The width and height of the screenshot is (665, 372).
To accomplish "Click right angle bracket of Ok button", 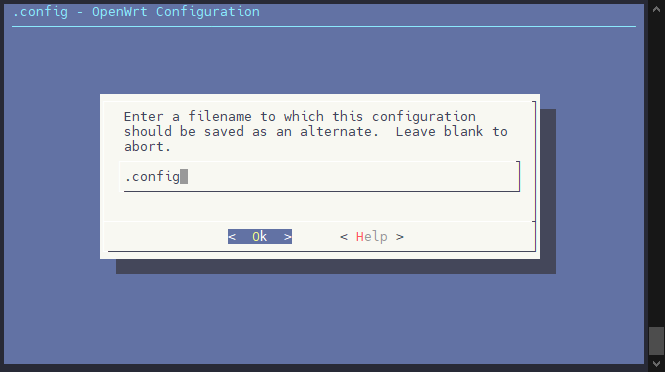I will pos(288,236).
